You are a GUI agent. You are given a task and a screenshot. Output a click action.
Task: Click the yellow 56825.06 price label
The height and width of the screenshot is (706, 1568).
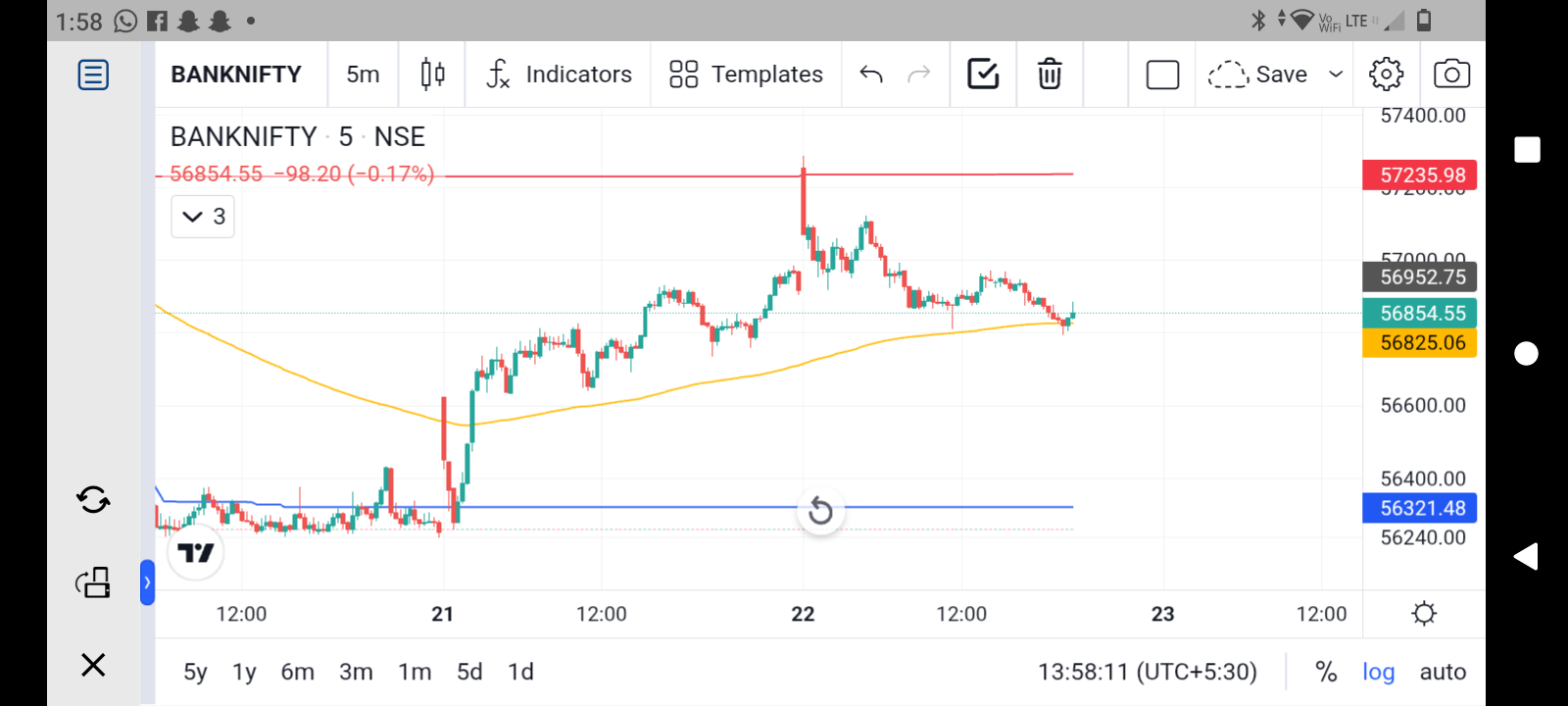pyautogui.click(x=1420, y=342)
